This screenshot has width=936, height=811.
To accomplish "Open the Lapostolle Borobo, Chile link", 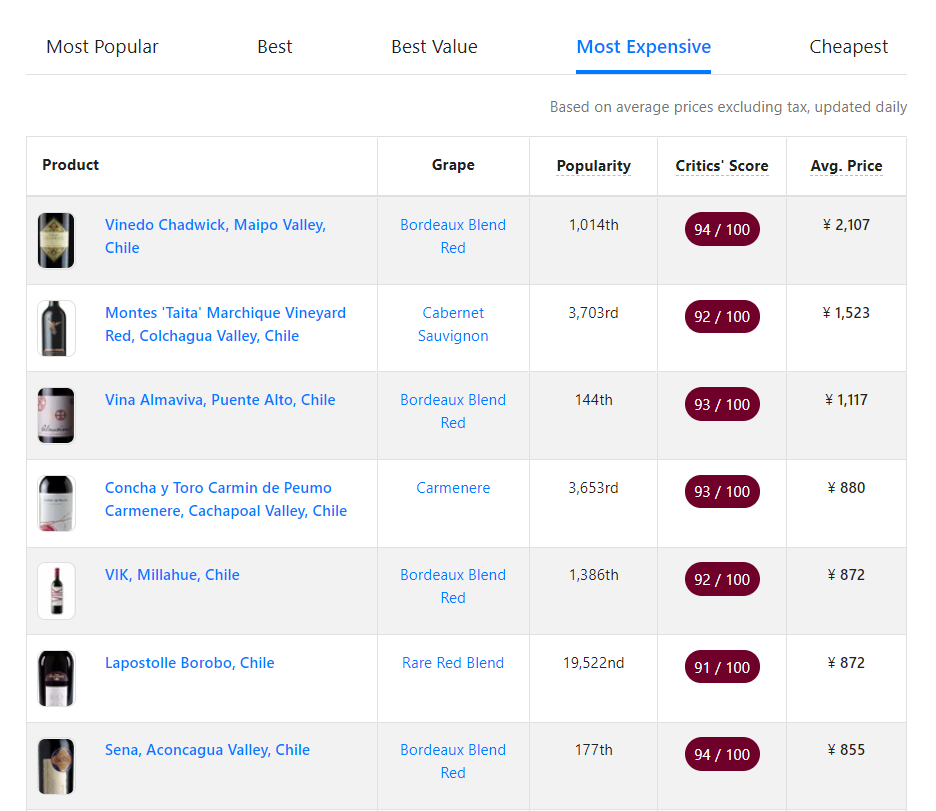I will 189,663.
